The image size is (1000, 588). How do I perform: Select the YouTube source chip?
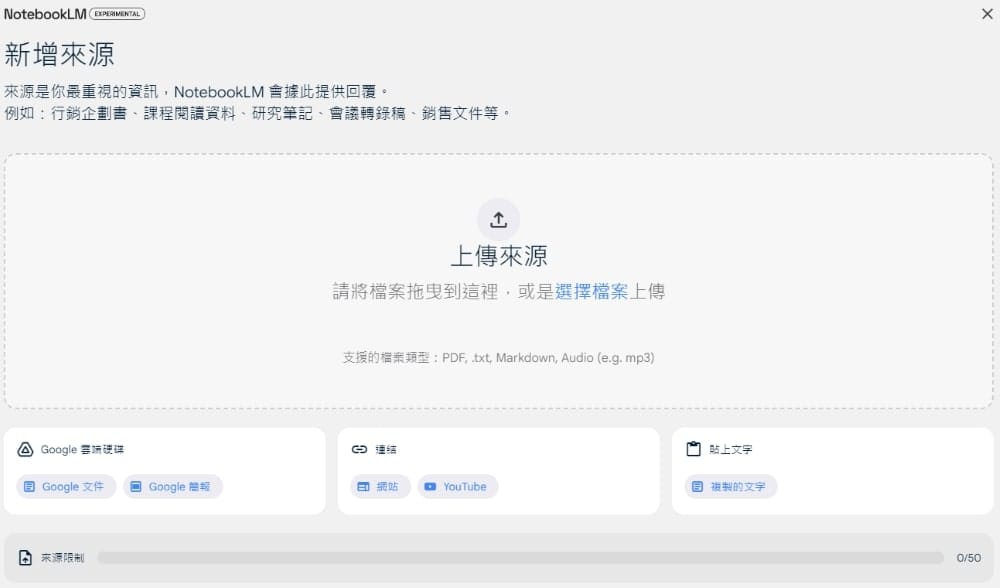458,487
